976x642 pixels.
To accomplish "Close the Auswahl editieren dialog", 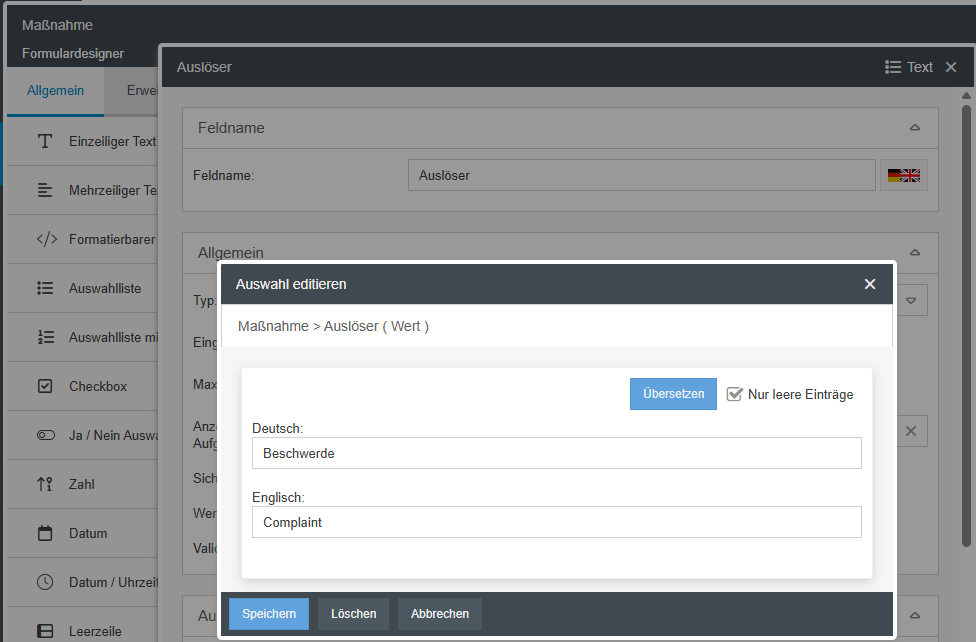I will [x=870, y=284].
